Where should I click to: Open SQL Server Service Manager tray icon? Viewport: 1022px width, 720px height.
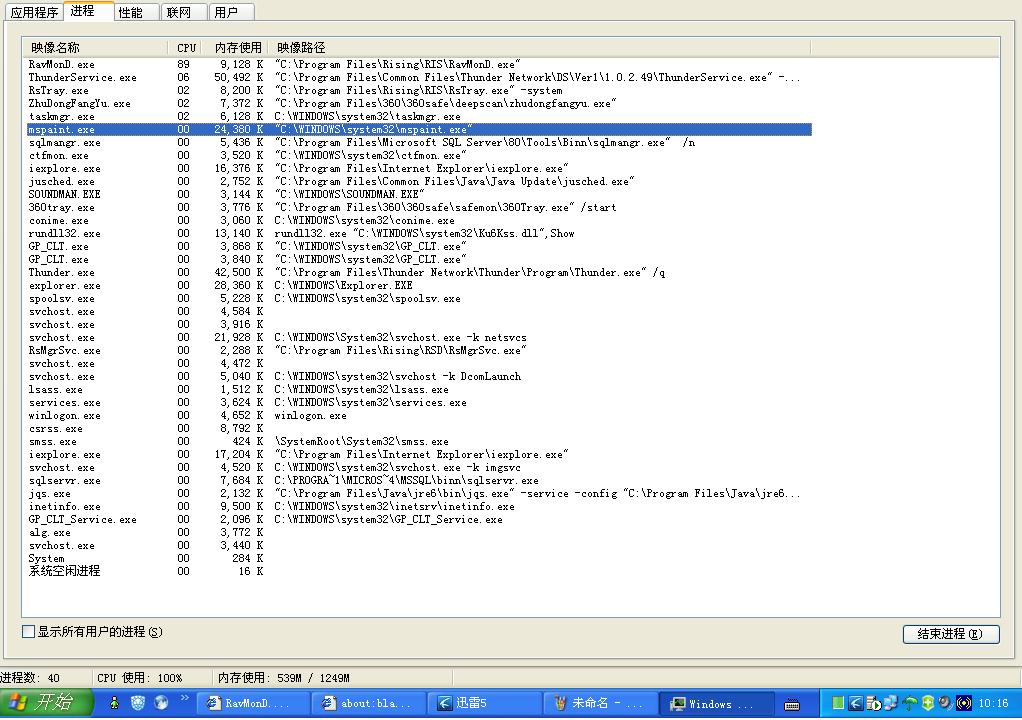[874, 703]
